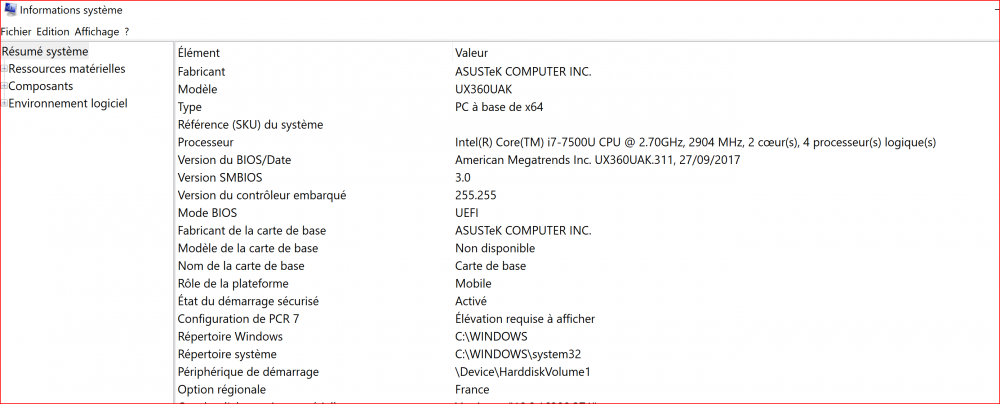Expand the Ressources matérielles node
Image resolution: width=1000 pixels, height=404 pixels.
coord(5,69)
